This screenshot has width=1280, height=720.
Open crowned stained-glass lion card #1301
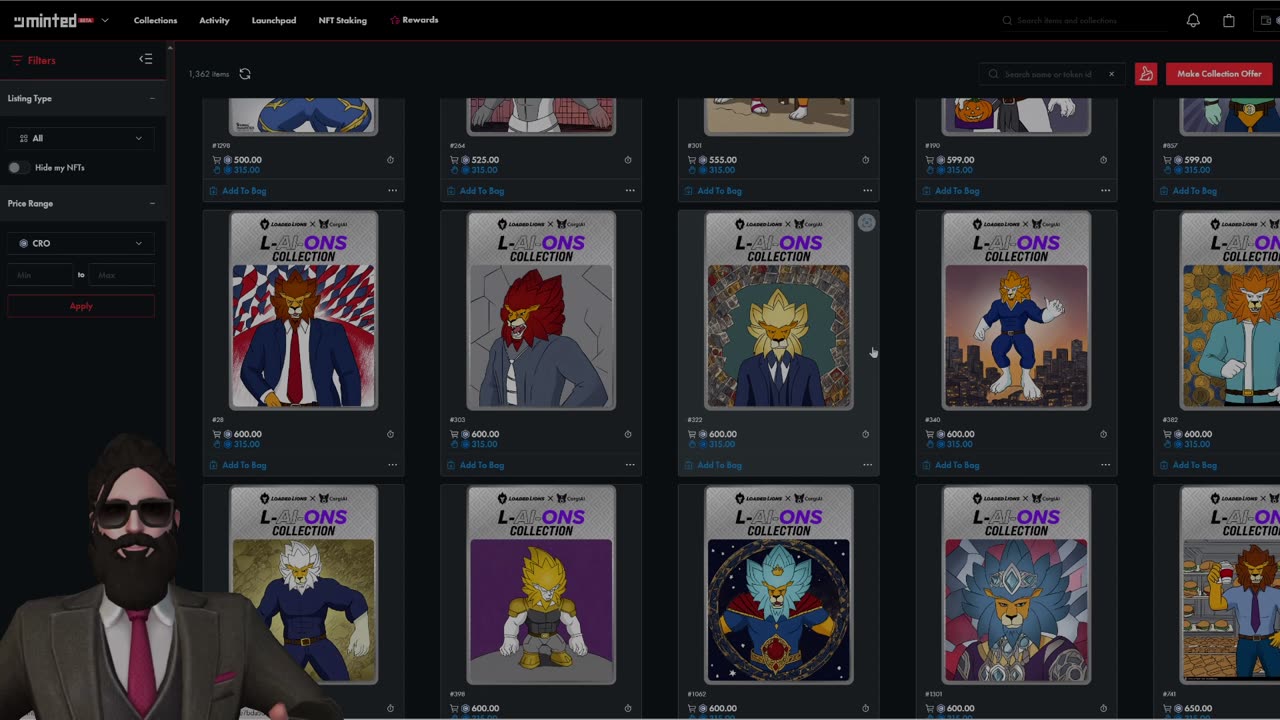pos(1016,585)
